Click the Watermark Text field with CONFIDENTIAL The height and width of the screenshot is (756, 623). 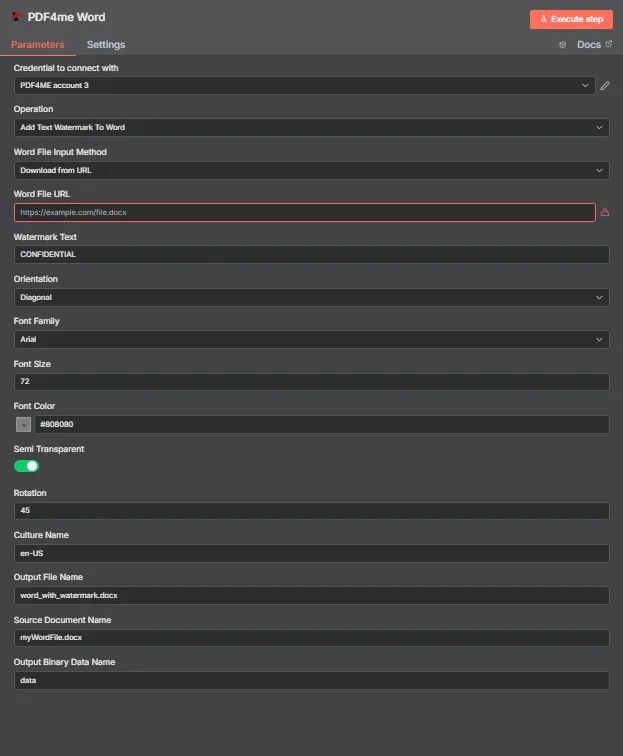coord(312,255)
